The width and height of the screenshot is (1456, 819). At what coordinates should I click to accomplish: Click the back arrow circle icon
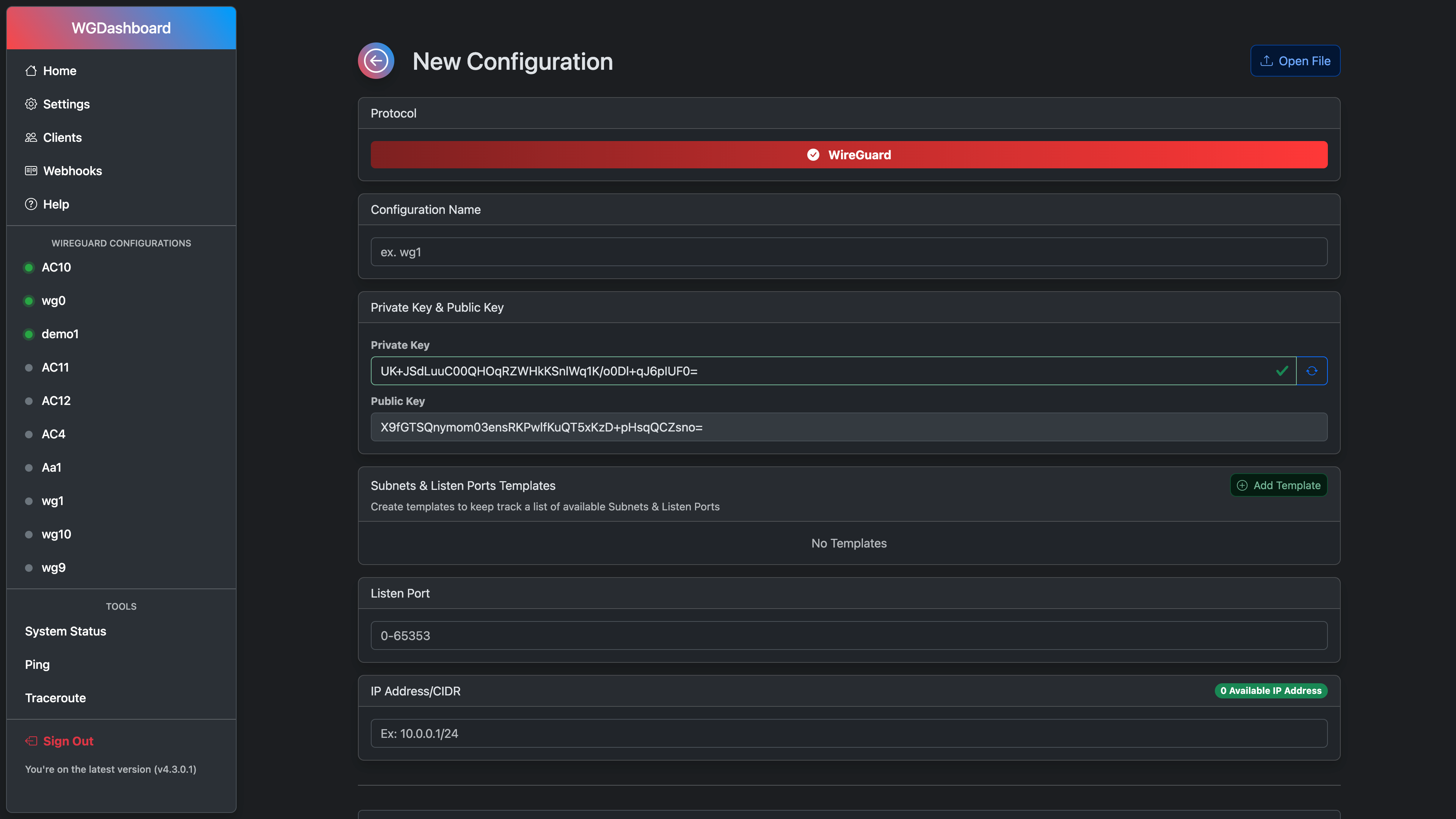coord(376,61)
